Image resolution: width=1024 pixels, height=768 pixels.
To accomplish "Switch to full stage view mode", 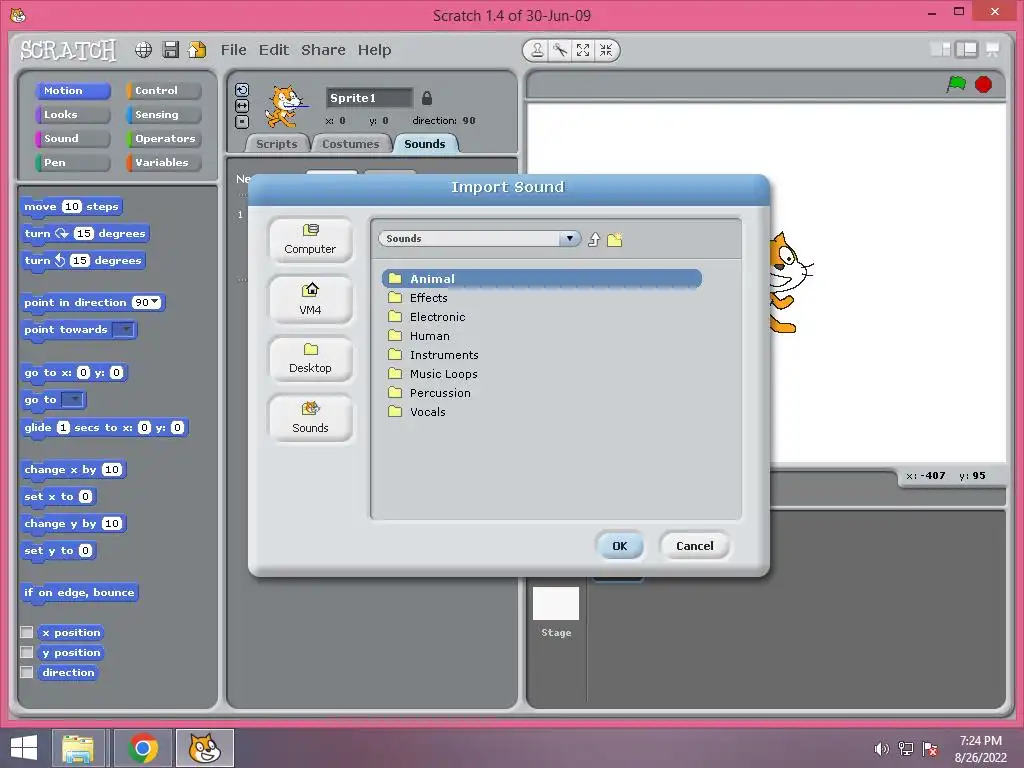I will [x=967, y=50].
